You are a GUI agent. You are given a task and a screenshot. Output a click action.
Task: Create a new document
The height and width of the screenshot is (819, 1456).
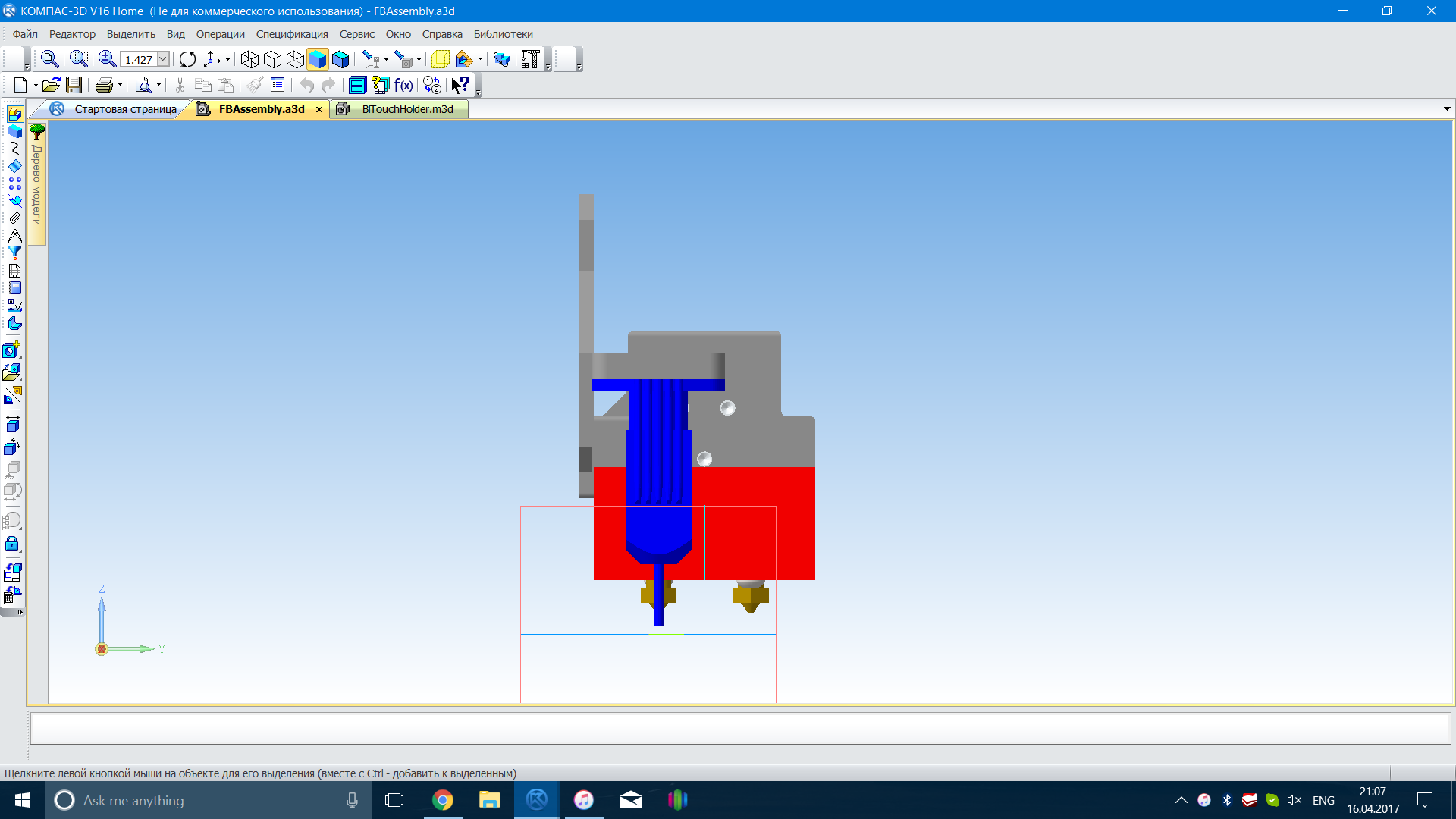(x=20, y=85)
